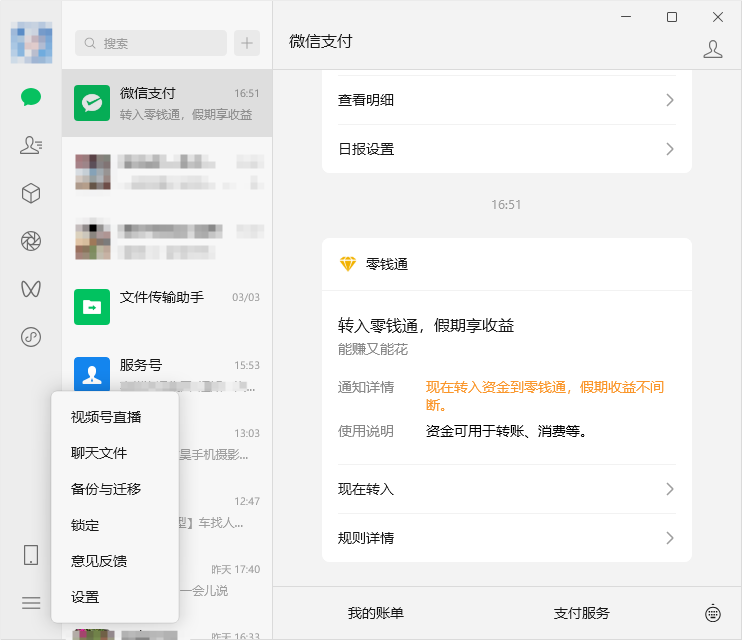The image size is (742, 640).
Task: Click the 能赚又能花 subtitle
Action: click(x=373, y=349)
